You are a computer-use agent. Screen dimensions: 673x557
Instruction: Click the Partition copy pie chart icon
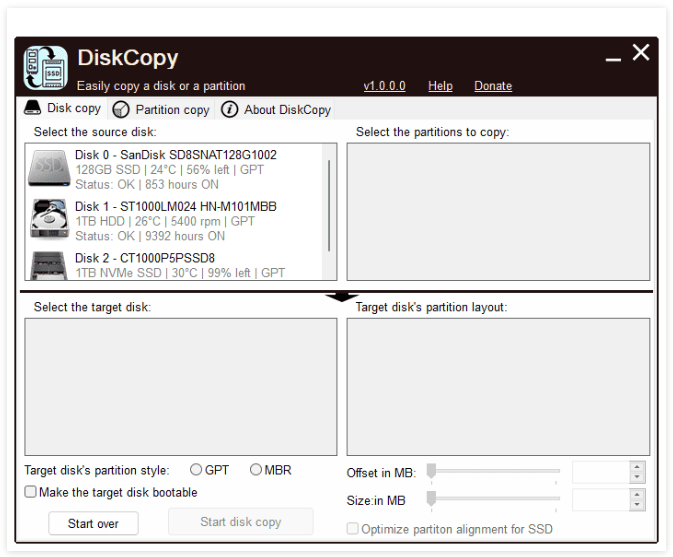click(121, 109)
